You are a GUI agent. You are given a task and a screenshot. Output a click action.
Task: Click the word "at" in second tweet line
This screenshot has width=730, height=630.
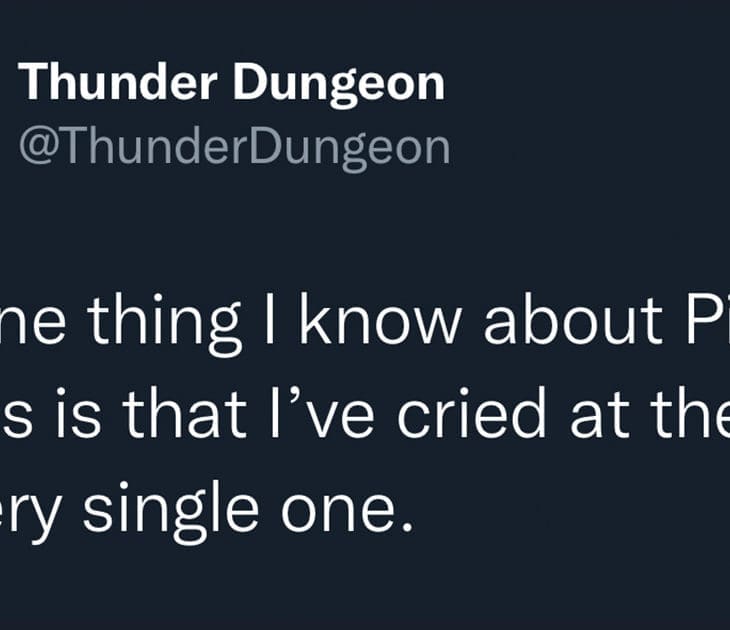(x=597, y=417)
